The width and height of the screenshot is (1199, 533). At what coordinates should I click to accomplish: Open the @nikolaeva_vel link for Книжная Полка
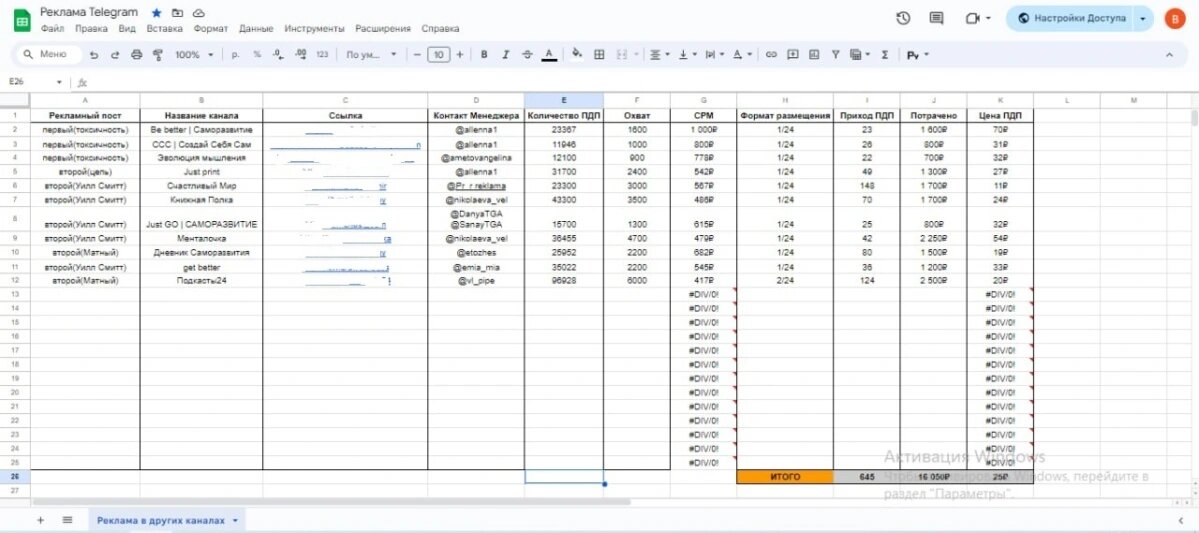coord(476,200)
